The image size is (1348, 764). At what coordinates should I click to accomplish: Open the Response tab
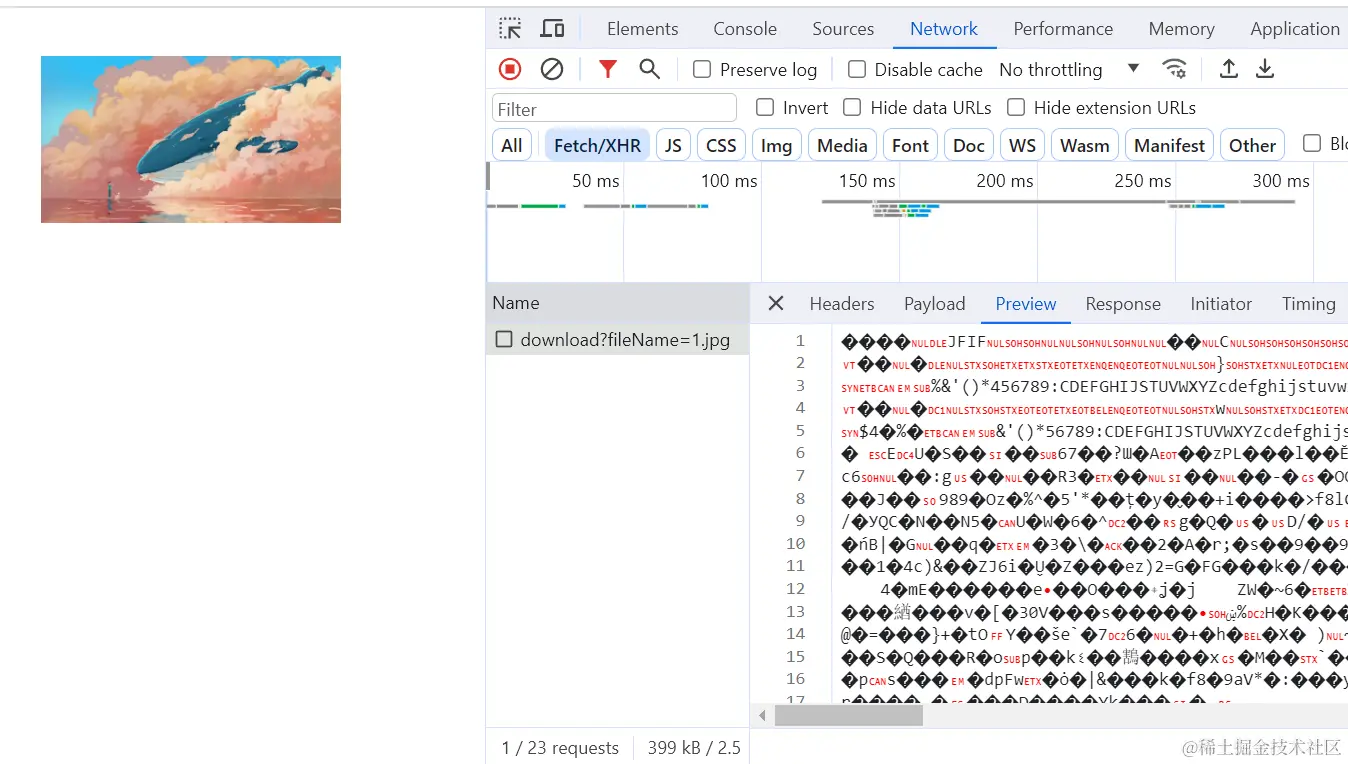tap(1122, 303)
